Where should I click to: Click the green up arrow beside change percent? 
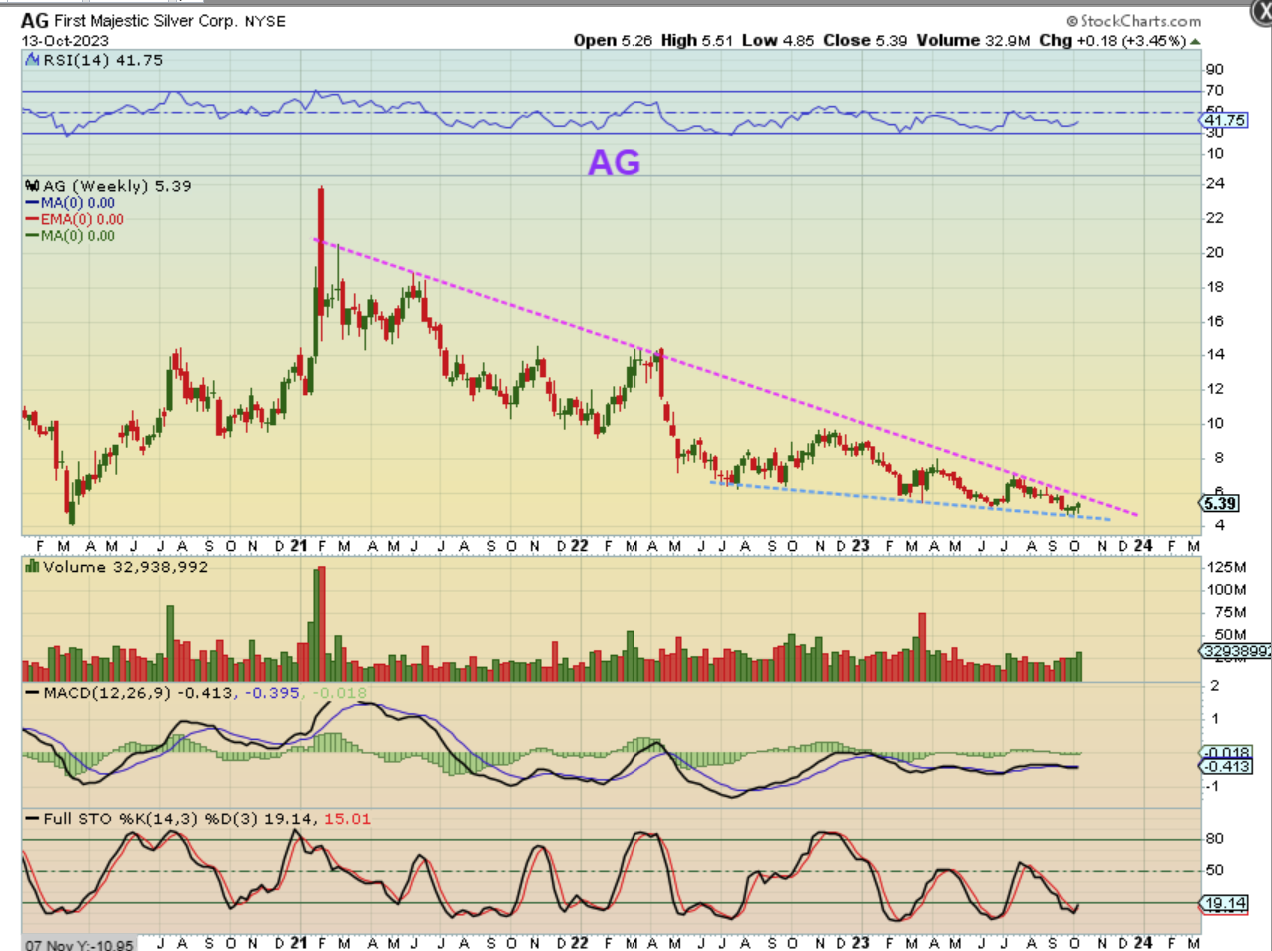click(1196, 41)
